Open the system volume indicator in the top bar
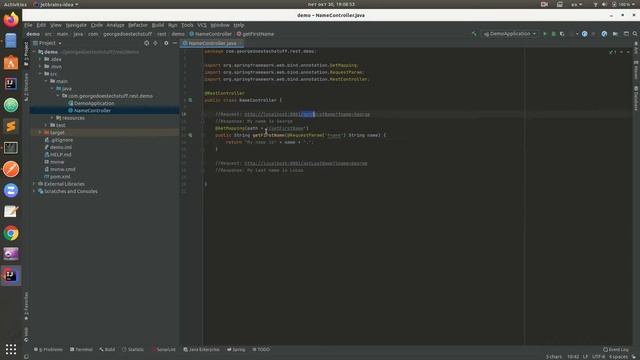This screenshot has height=360, width=640. tap(604, 4)
